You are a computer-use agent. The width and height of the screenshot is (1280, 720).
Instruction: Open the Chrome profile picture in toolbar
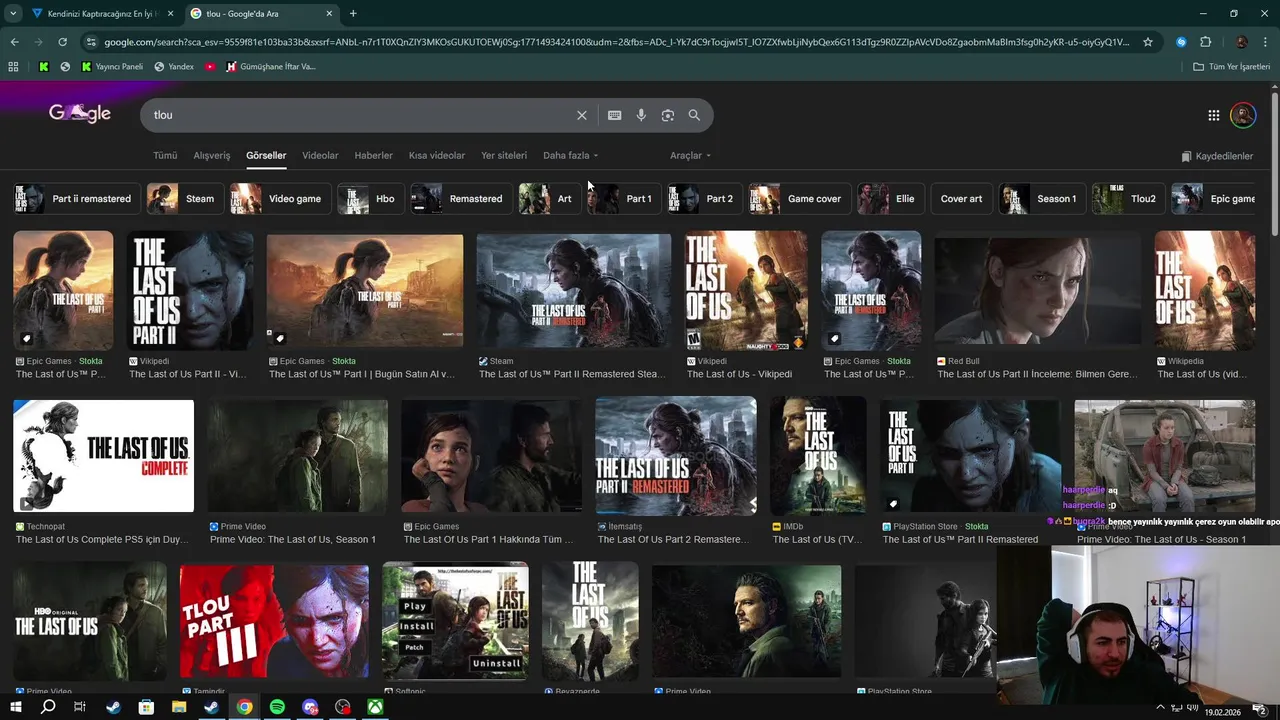(1241, 42)
